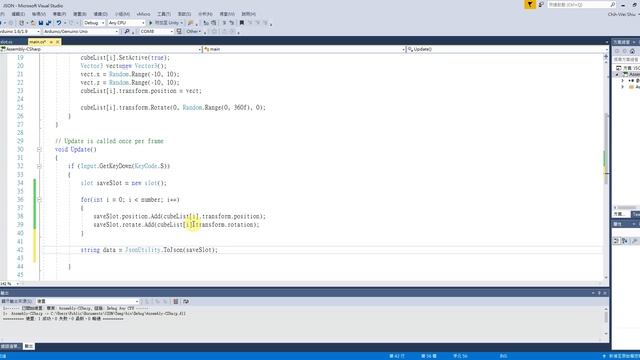Image resolution: width=640 pixels, height=360 pixels.
Task: Collapse the for loop outline toggle at line 36
Action: pos(39,200)
